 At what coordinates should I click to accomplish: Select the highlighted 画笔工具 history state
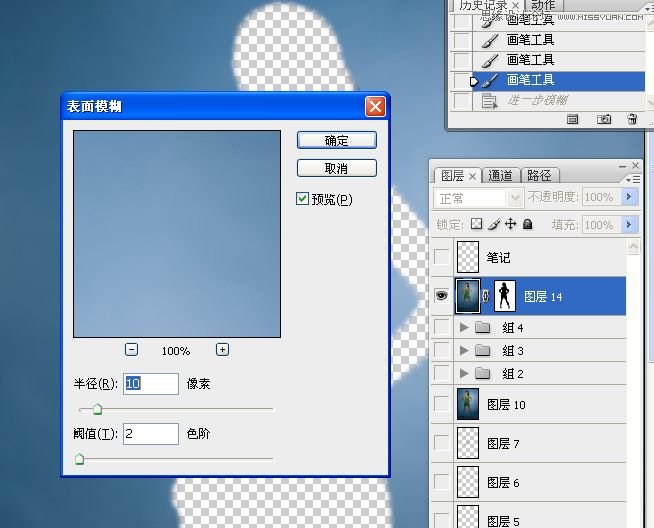pos(558,81)
